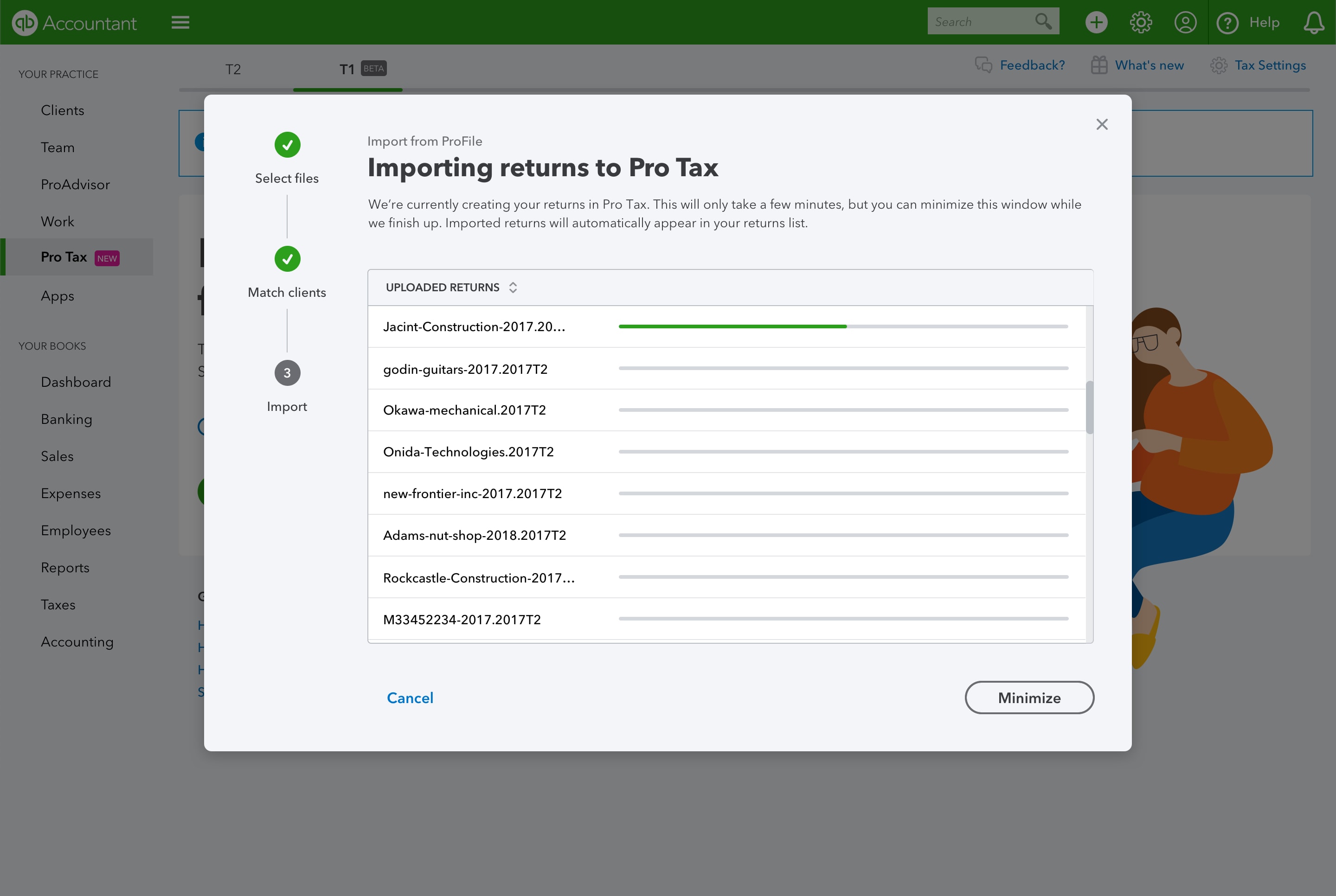Screen dimensions: 1336x896
Task: Click the search magnifier icon
Action: pyautogui.click(x=1043, y=22)
